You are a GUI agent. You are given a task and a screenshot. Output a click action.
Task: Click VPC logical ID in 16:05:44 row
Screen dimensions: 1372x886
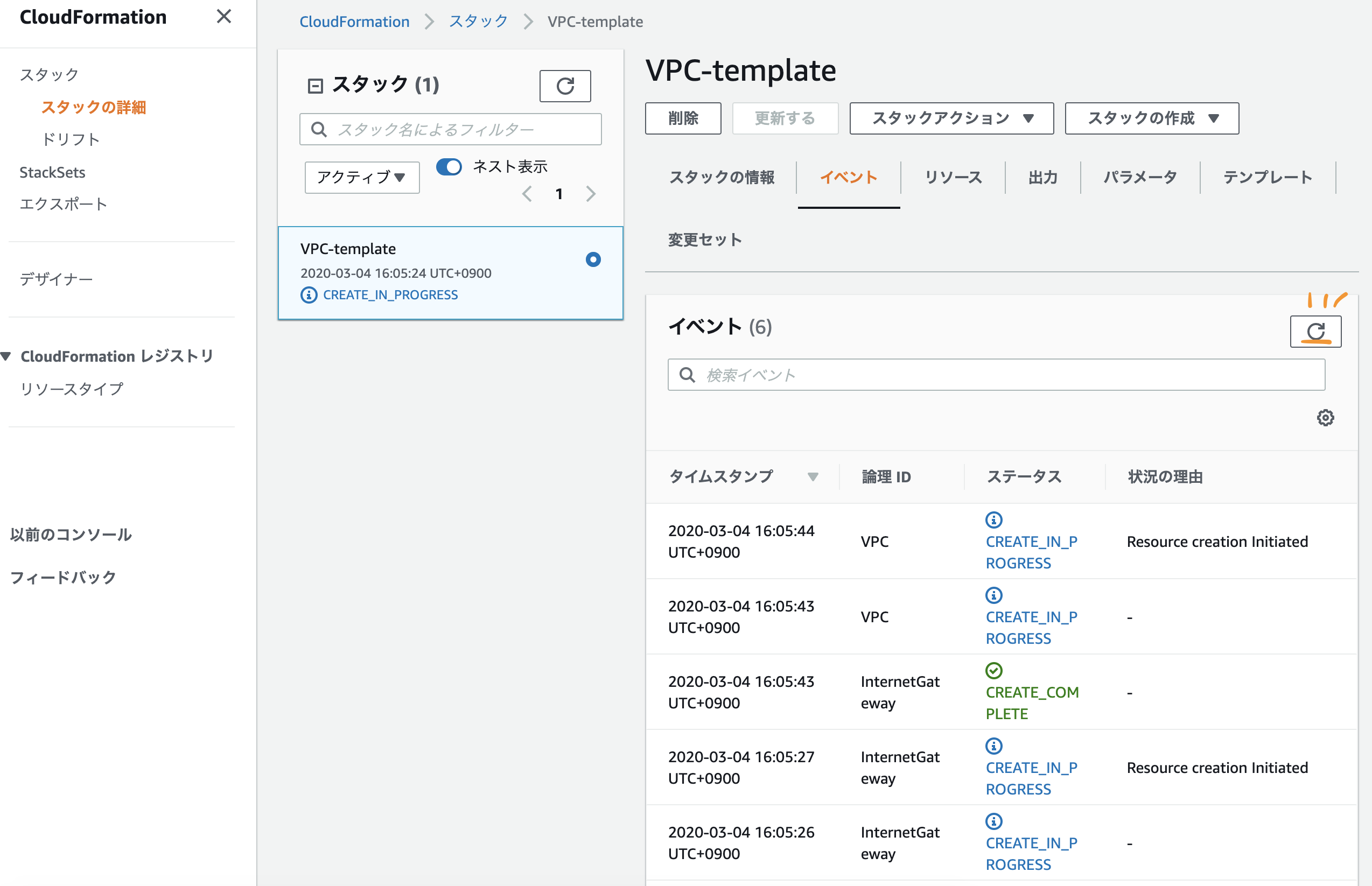875,542
